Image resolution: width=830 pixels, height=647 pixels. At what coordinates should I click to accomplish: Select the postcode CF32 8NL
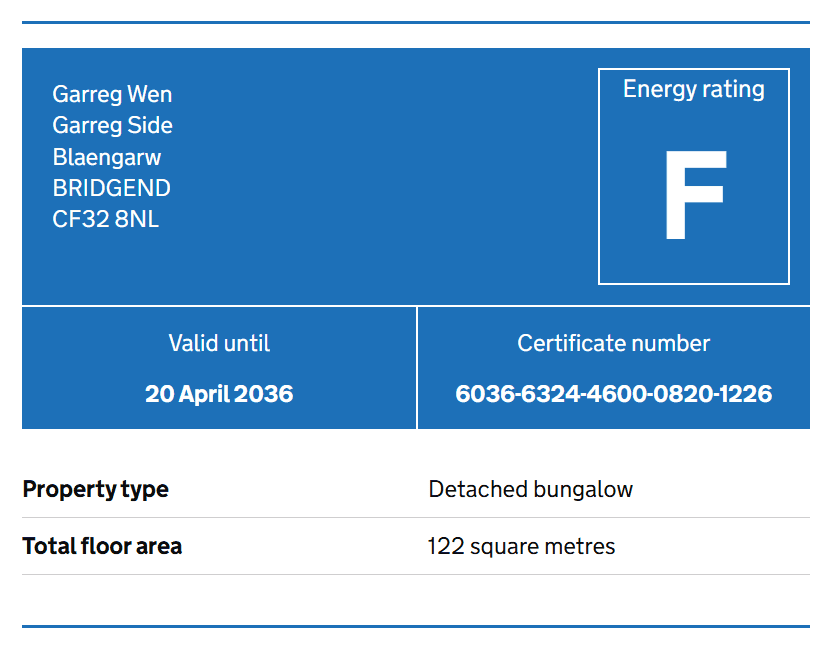pyautogui.click(x=105, y=219)
